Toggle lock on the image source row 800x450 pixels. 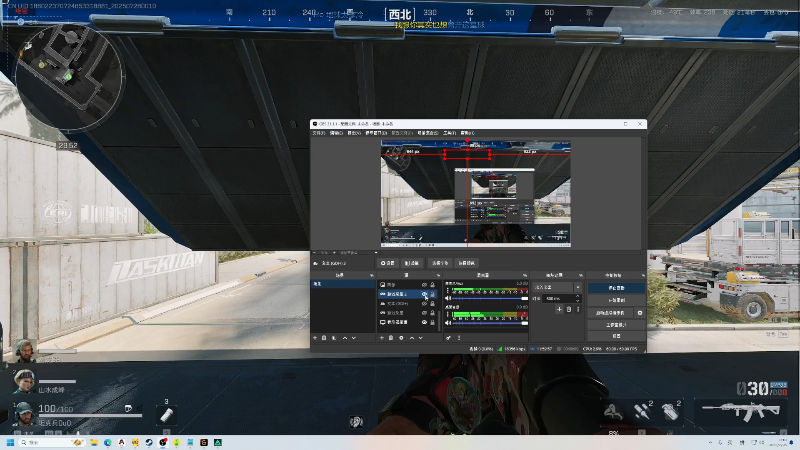(x=433, y=285)
